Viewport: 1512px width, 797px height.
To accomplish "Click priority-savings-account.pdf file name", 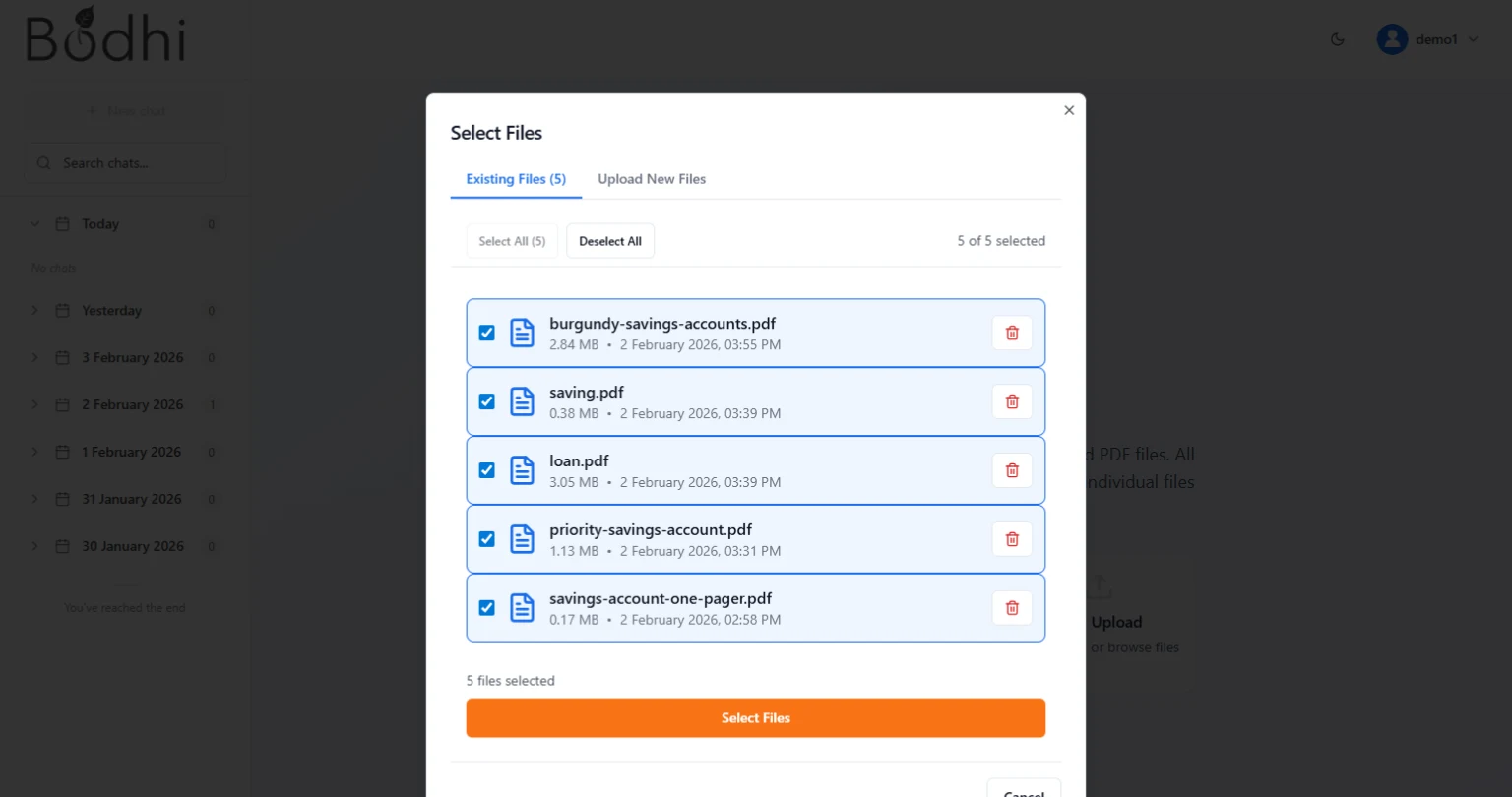I will pos(651,530).
